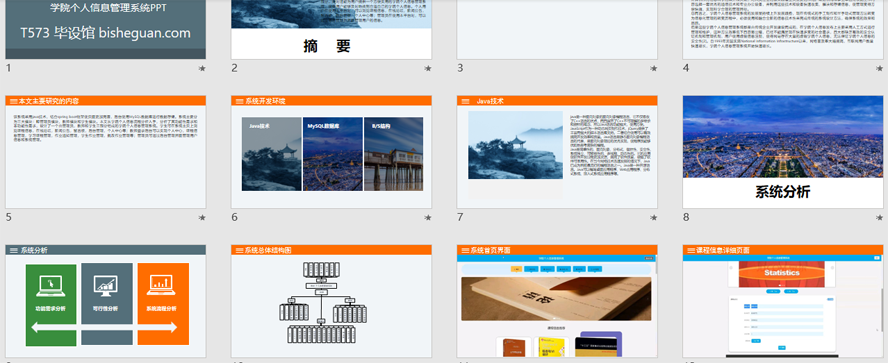The height and width of the screenshot is (363, 888).
Task: Click the transition star under slide 7
Action: [654, 217]
